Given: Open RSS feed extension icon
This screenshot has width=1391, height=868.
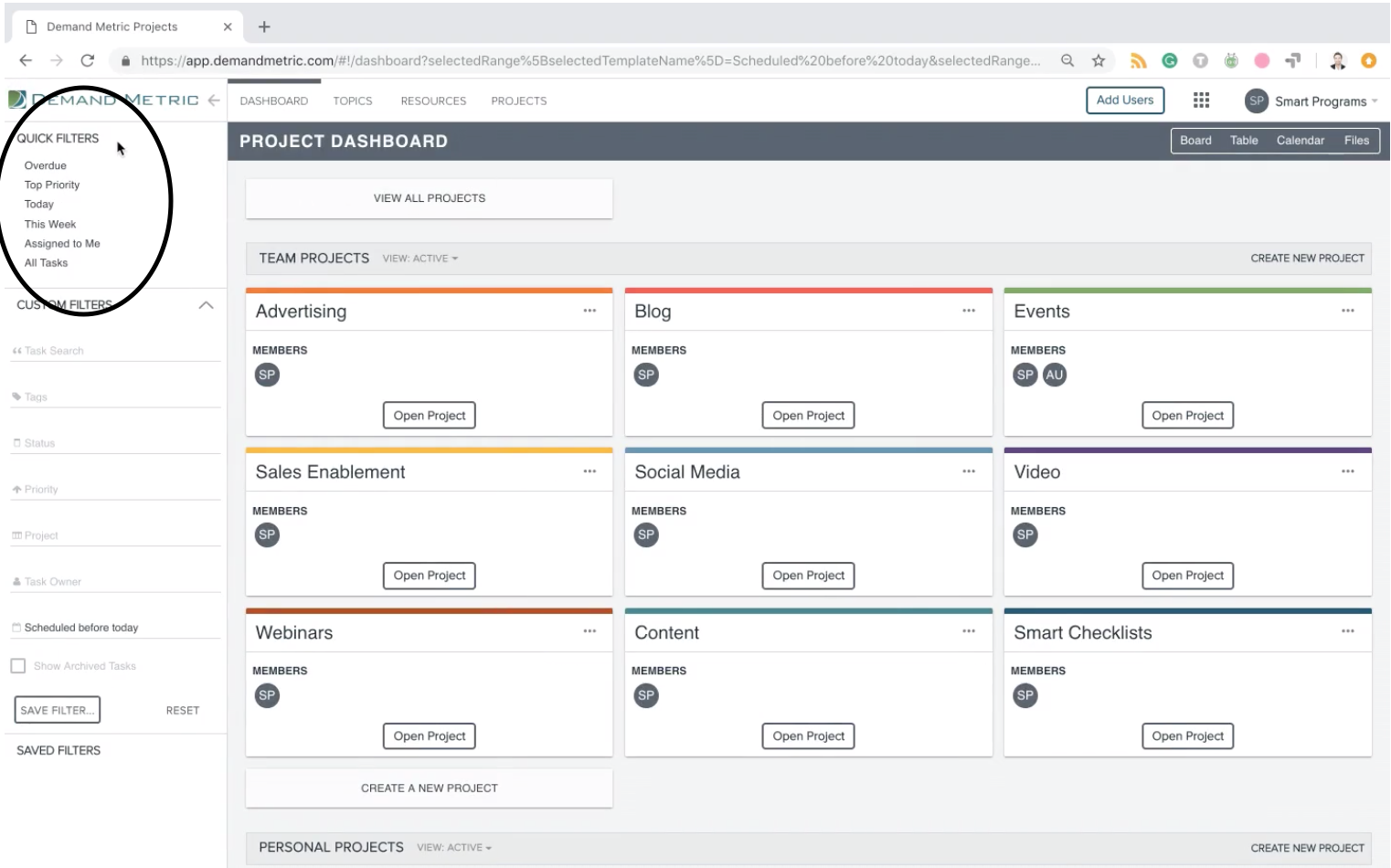Looking at the screenshot, I should tap(1138, 60).
